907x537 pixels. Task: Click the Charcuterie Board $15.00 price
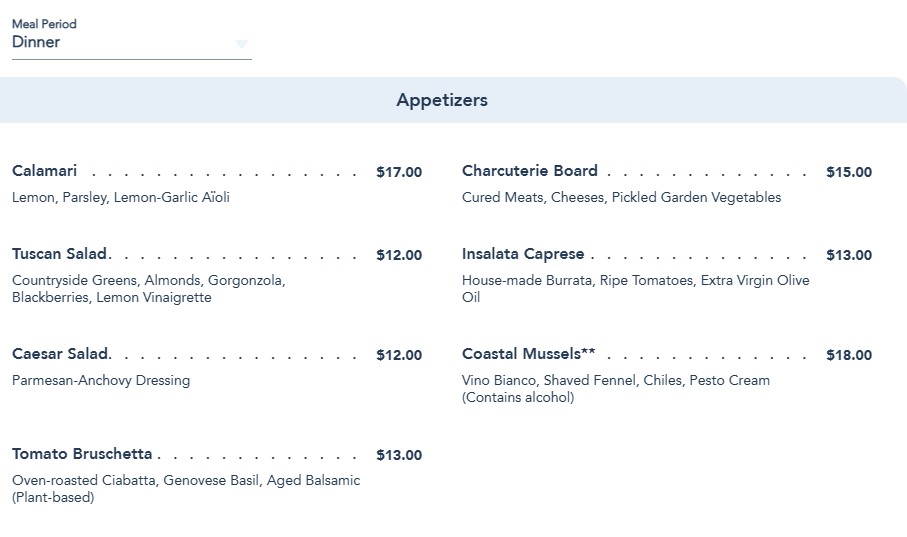click(849, 172)
